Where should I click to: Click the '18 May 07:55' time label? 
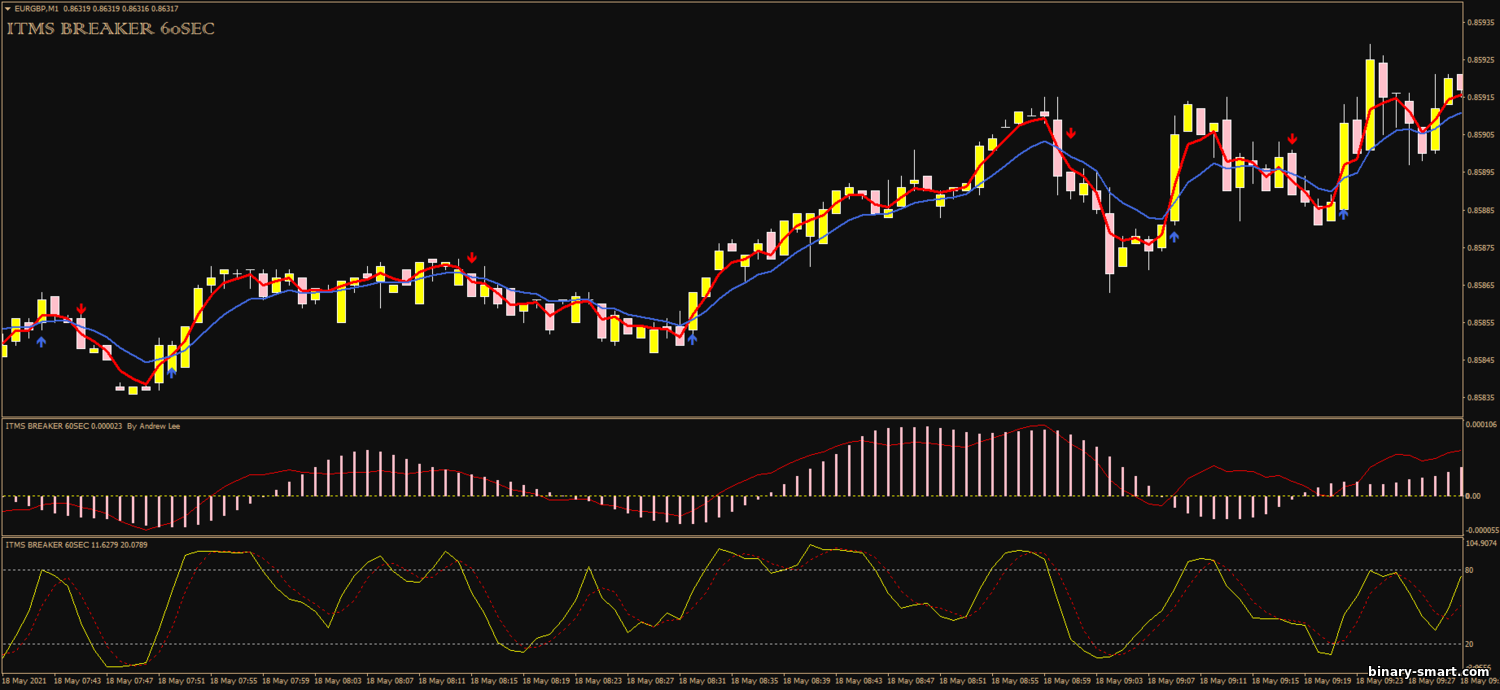click(233, 680)
